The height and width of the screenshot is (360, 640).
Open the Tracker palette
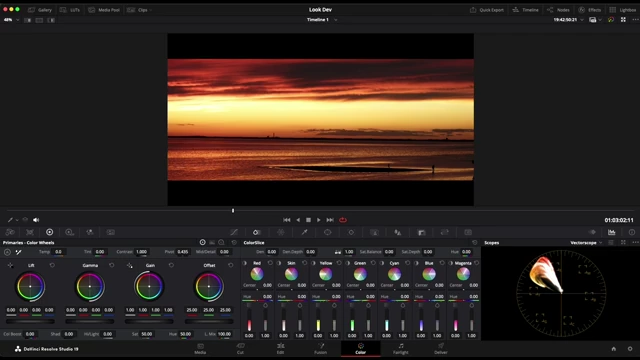(x=351, y=232)
